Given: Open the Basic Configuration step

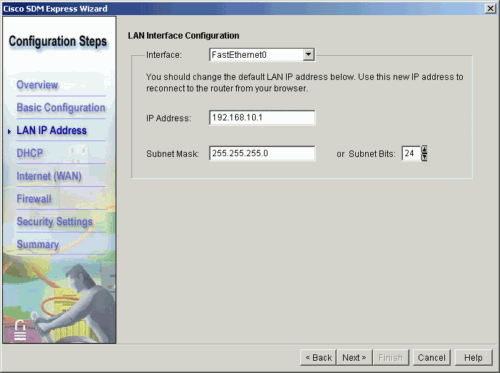Looking at the screenshot, I should tap(61, 108).
